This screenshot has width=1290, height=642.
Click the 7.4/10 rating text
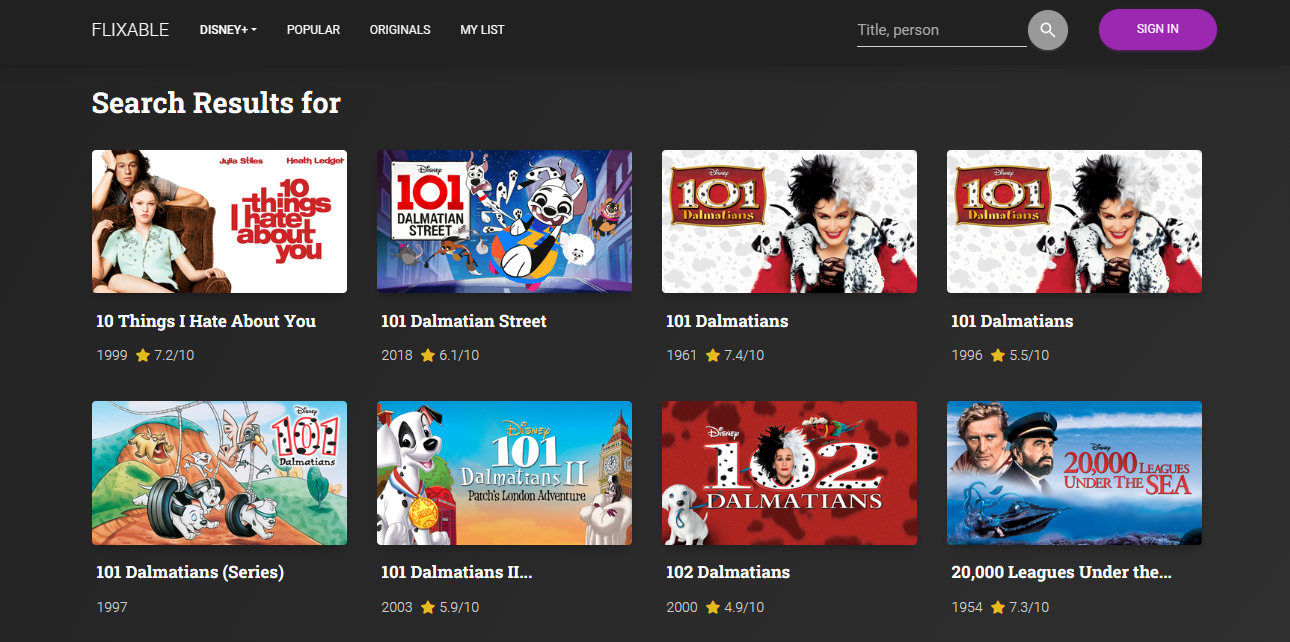point(744,355)
